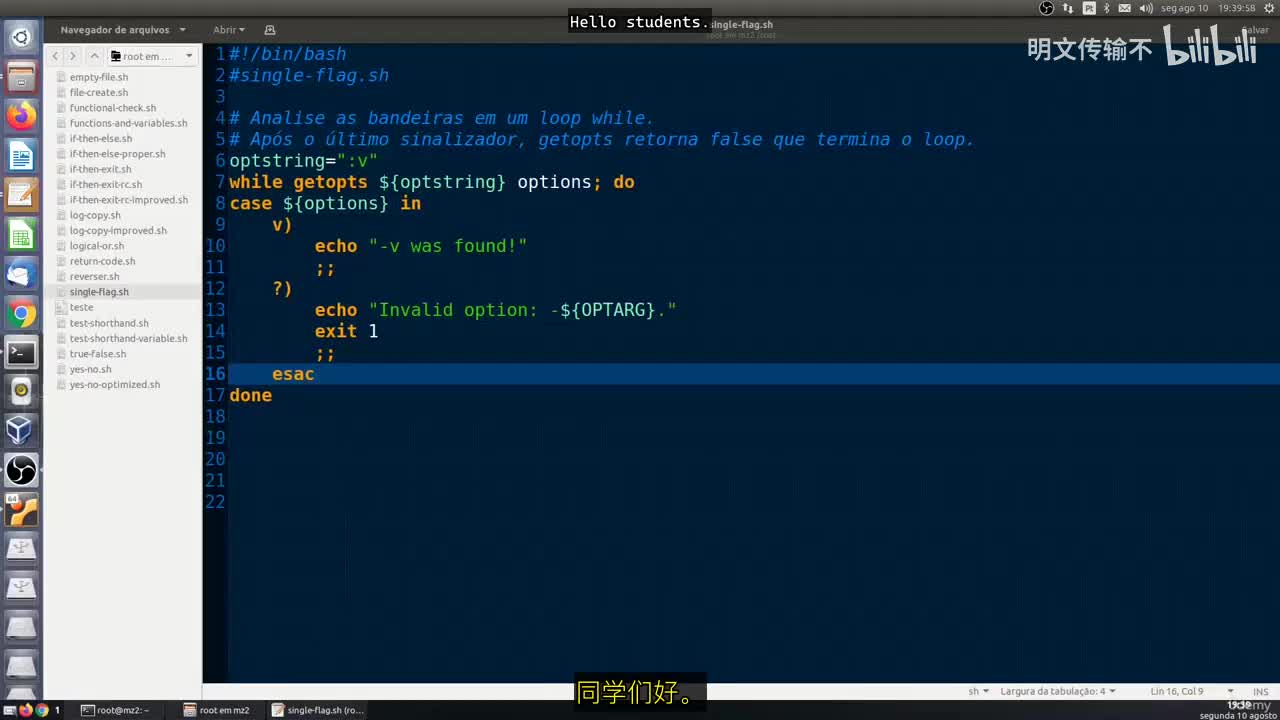Open VirtualBox from the dock

click(x=21, y=431)
